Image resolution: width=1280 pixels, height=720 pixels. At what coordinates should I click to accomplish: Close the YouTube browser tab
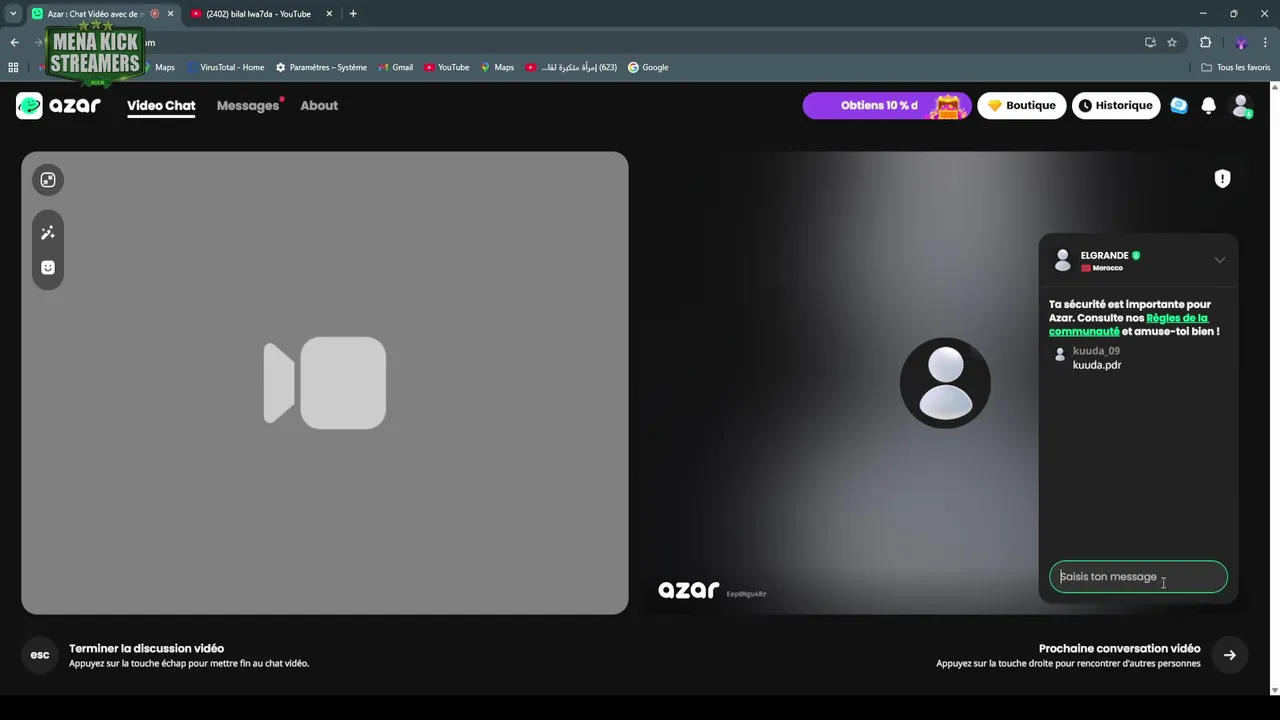pyautogui.click(x=329, y=14)
